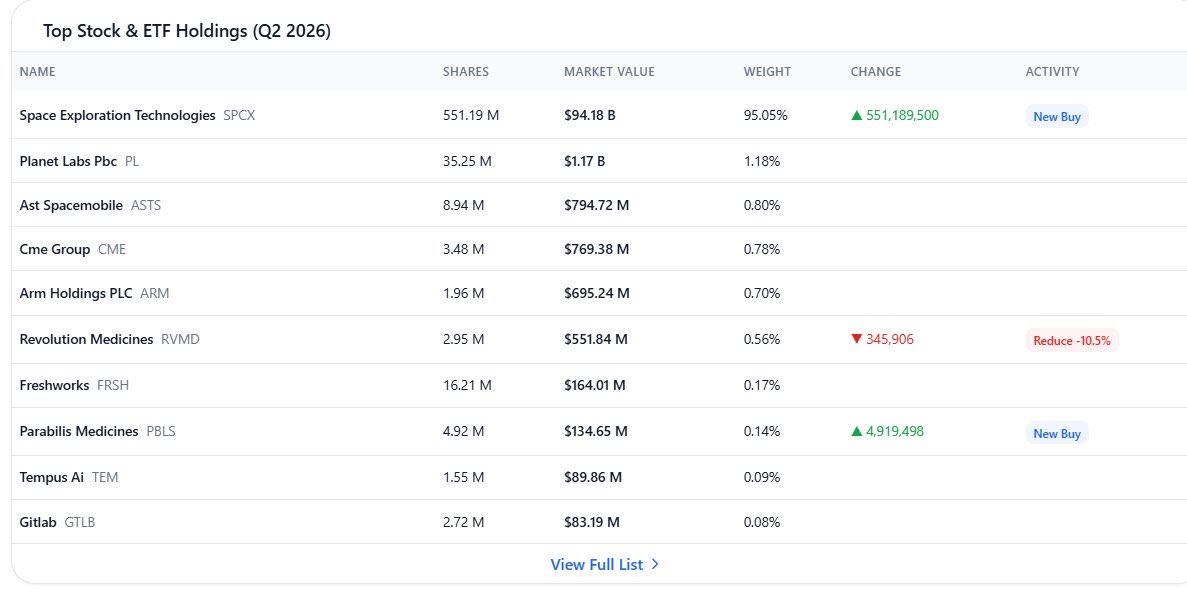Click green up arrow beside 4,919,498
Viewport: 1187px width, 596px height.
(856, 431)
